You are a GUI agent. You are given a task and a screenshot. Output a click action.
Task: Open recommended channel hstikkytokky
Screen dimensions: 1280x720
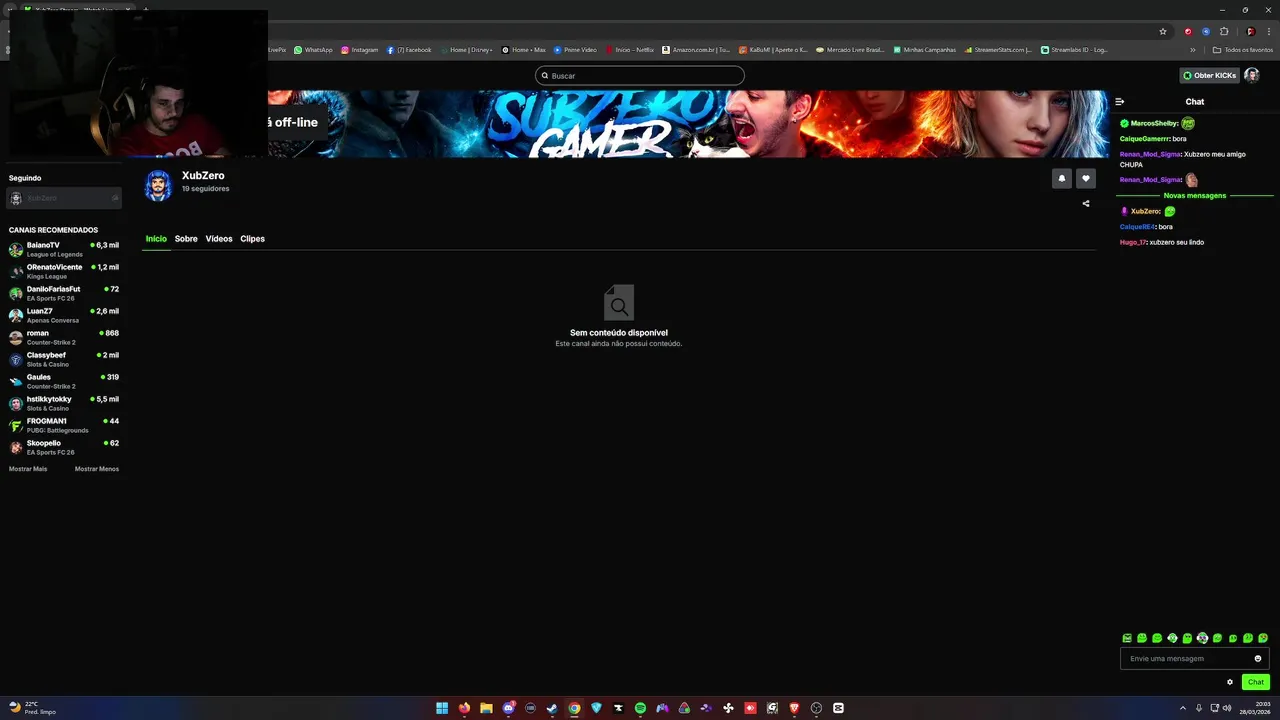[64, 403]
